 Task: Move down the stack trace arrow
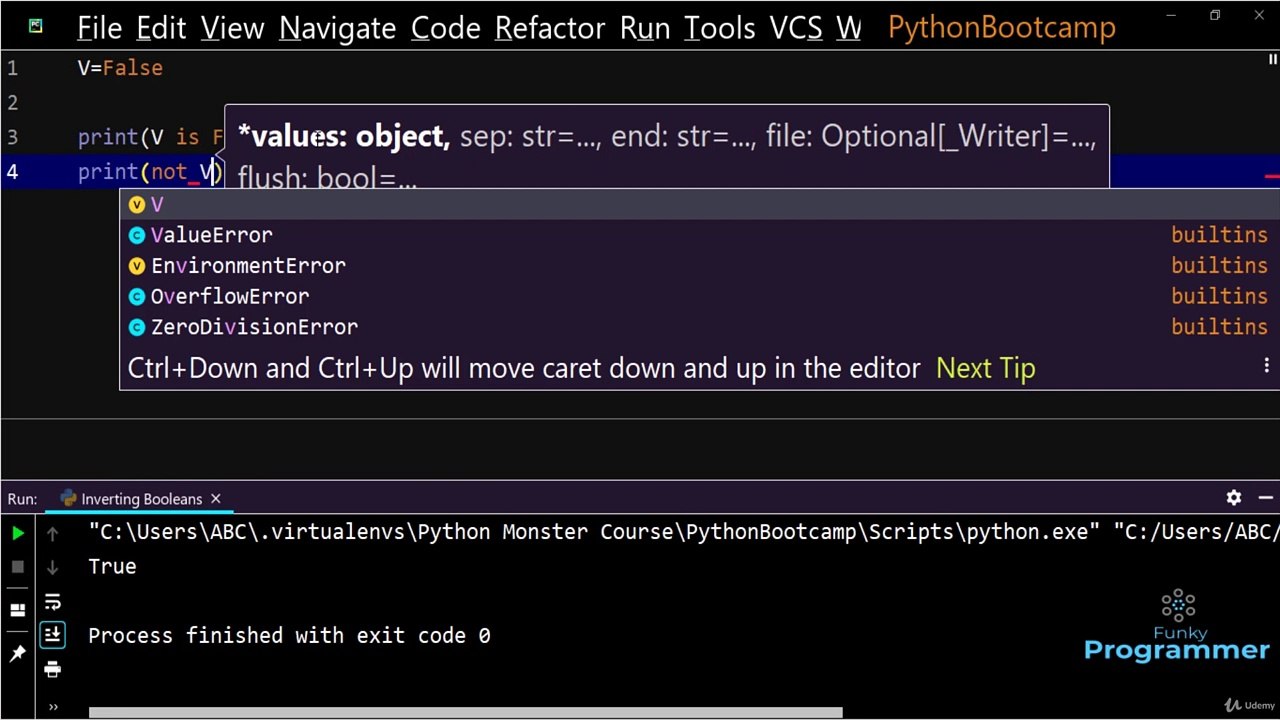click(x=53, y=567)
